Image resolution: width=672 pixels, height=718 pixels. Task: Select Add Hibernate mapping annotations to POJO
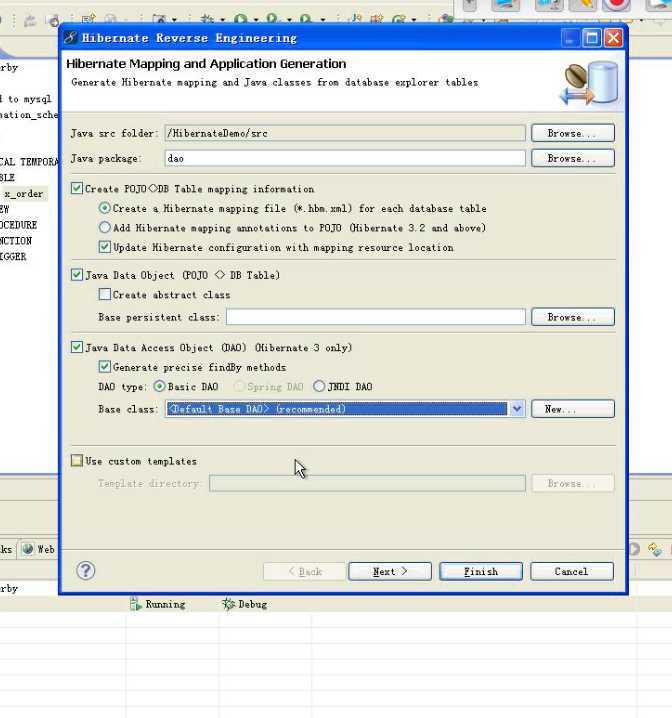point(105,227)
